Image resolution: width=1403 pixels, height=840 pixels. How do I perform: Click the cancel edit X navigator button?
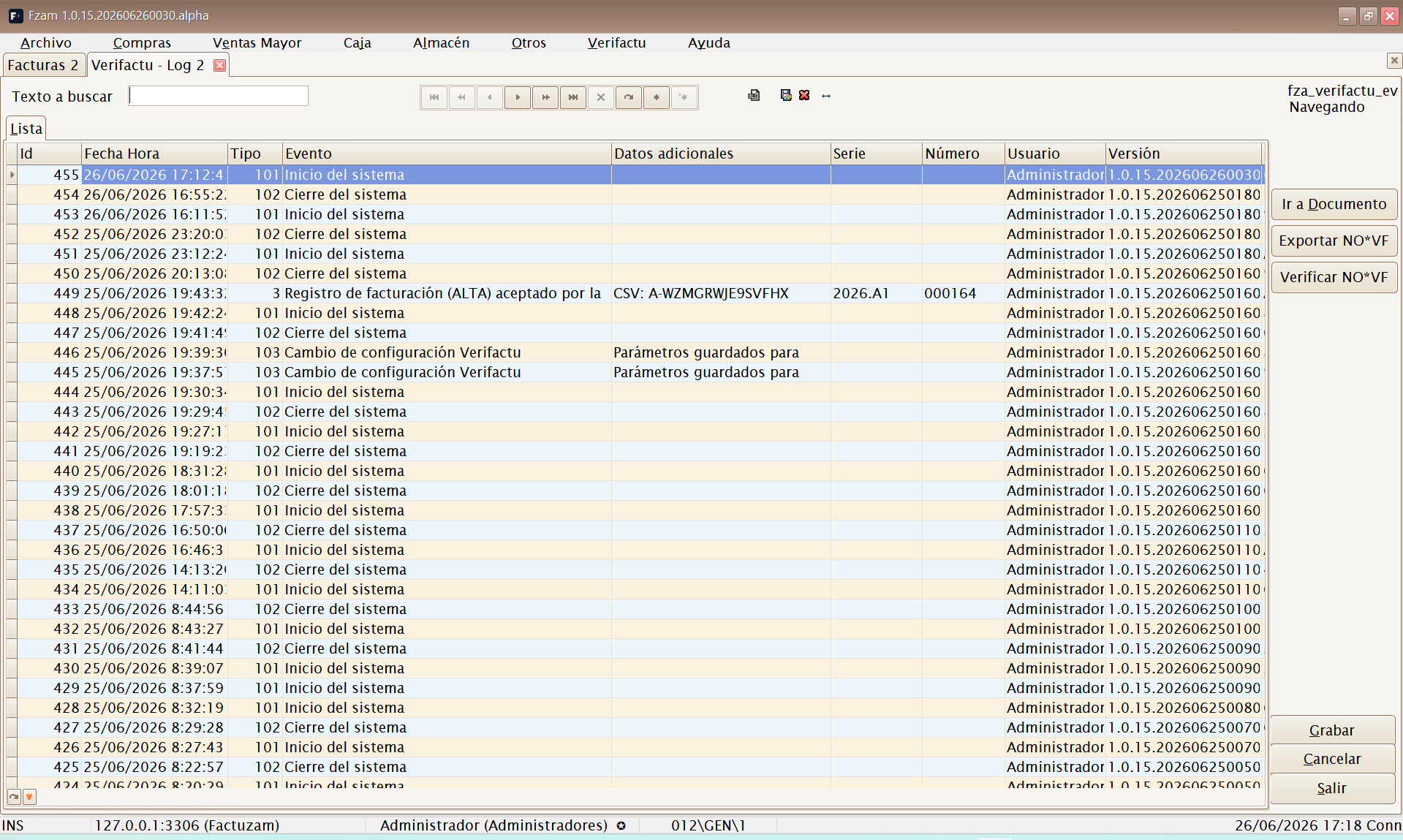point(601,97)
